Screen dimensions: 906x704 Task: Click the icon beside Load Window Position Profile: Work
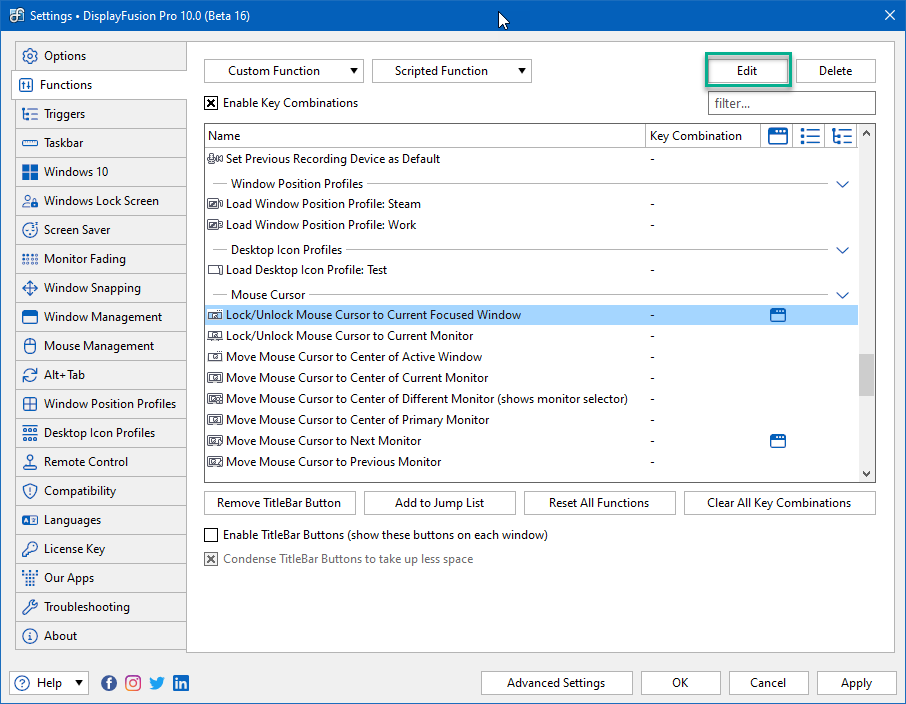pos(215,225)
